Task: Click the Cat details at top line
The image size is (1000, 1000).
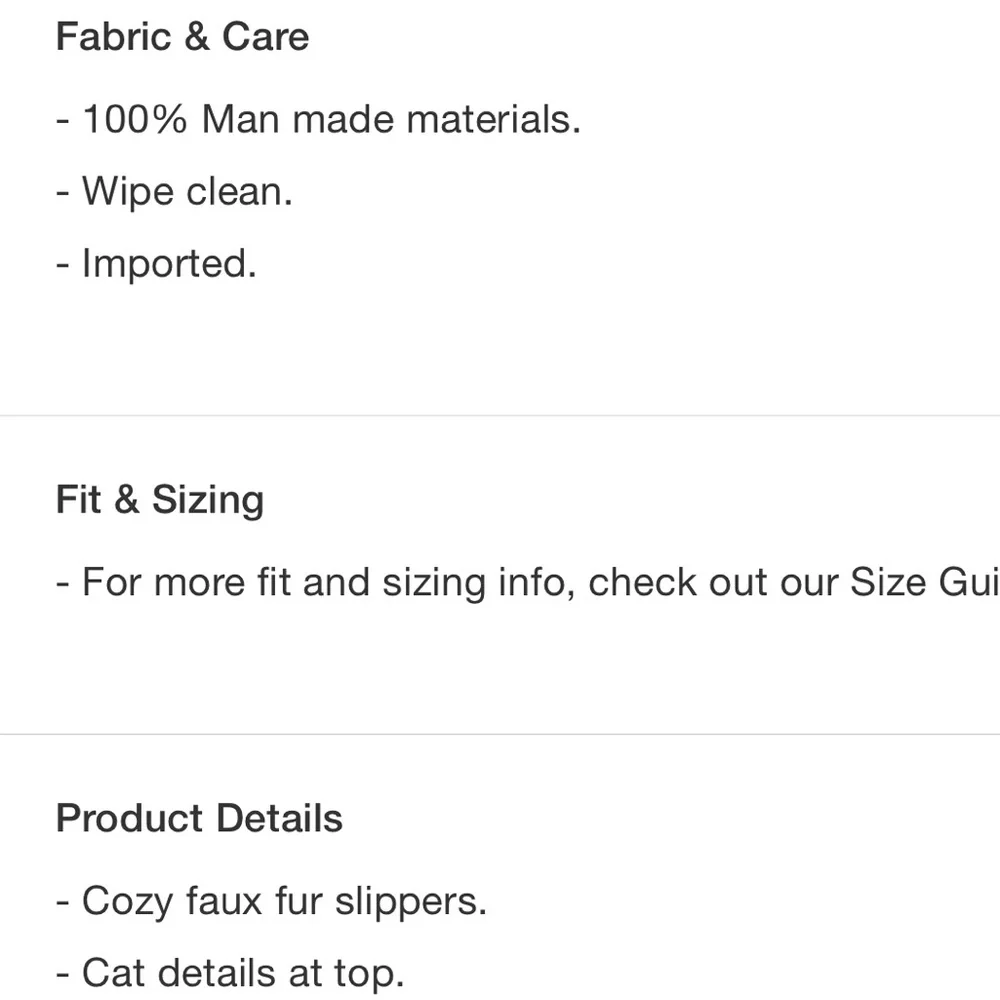Action: (x=230, y=973)
